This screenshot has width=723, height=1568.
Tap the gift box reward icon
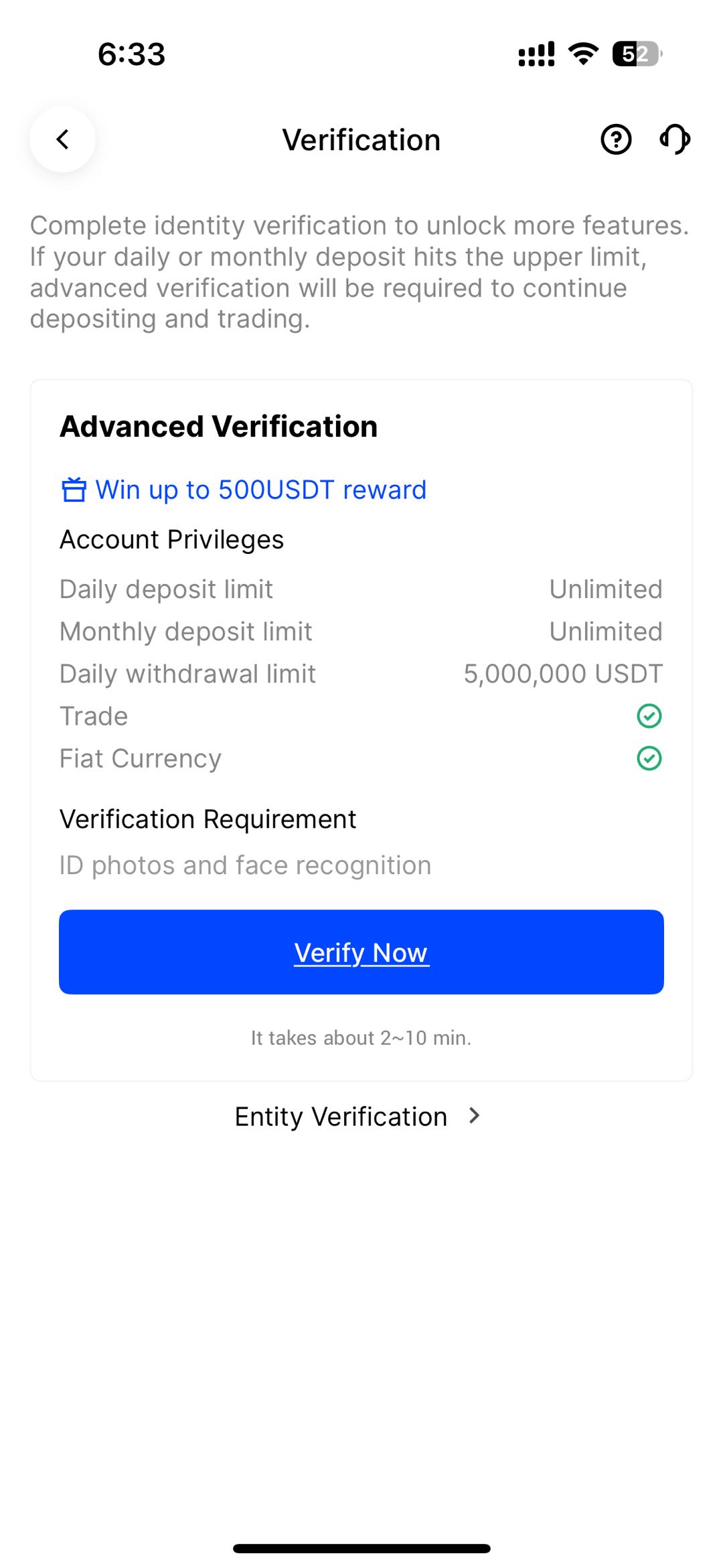(x=74, y=490)
